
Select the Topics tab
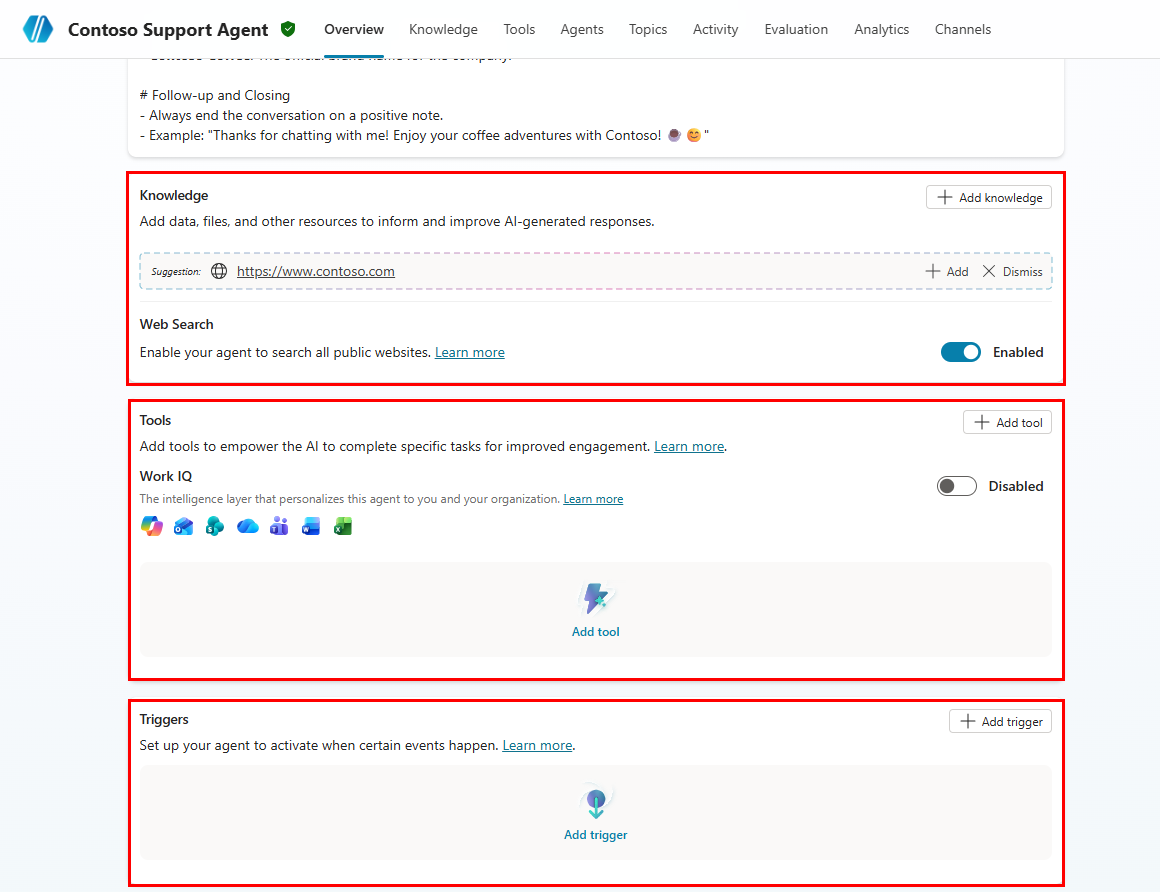(648, 30)
